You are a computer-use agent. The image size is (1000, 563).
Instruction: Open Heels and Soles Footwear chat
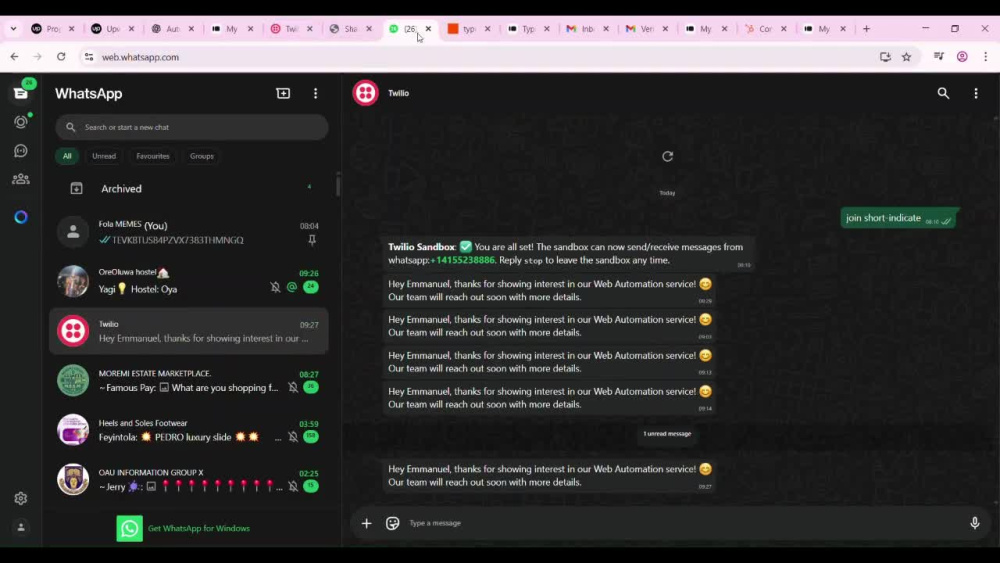(189, 430)
